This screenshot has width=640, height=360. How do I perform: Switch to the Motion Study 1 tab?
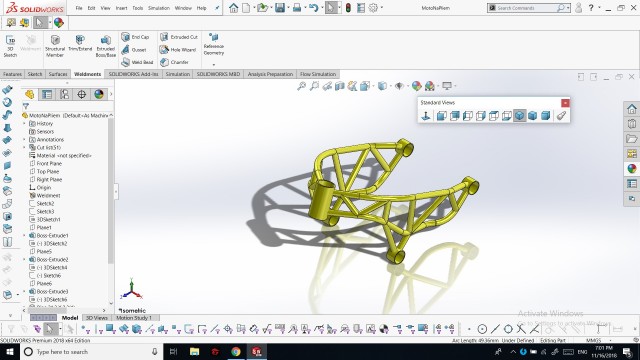coord(134,318)
